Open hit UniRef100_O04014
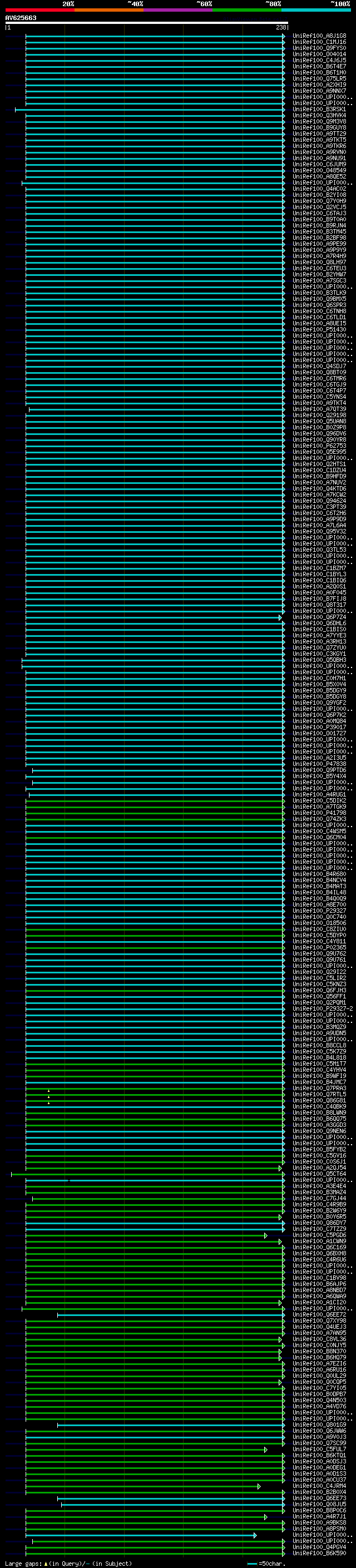Screen dimensions: 356x1568 (x=319, y=54)
